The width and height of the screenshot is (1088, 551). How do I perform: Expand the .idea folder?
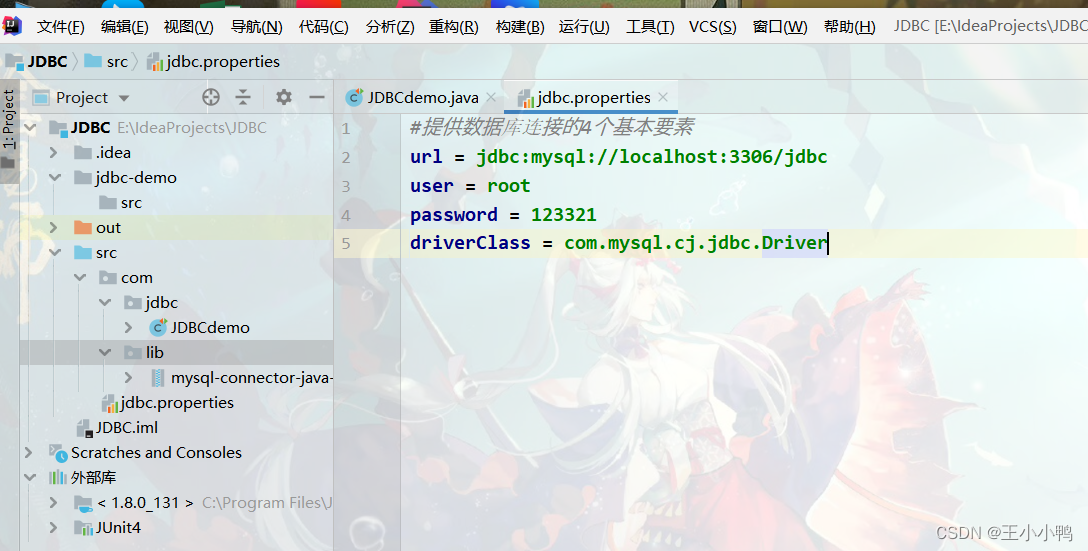click(x=54, y=153)
